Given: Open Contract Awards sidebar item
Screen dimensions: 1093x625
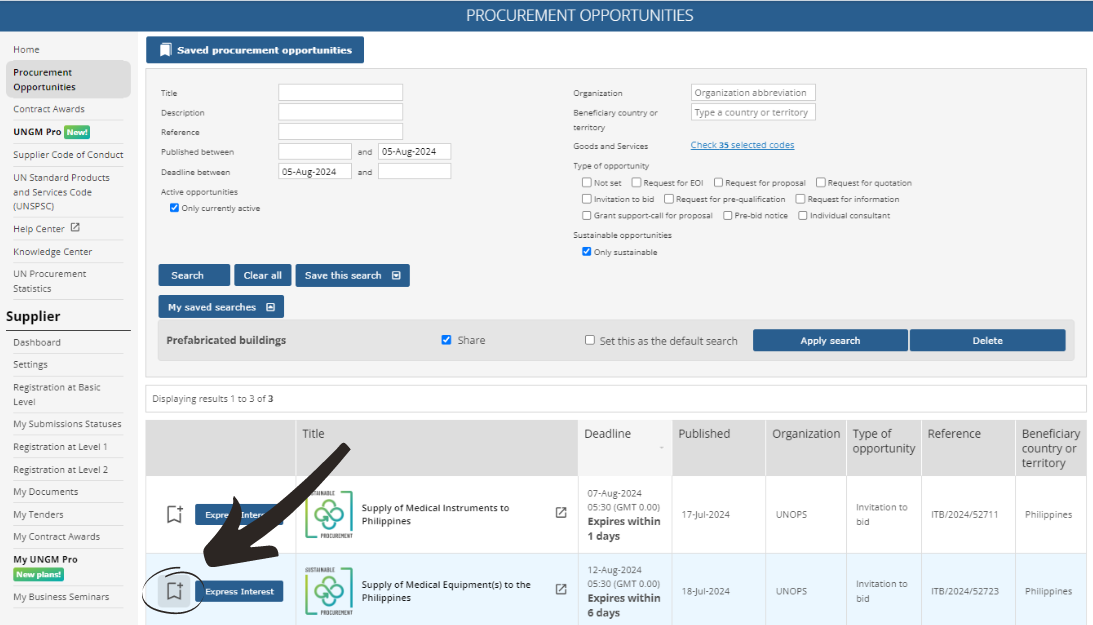Looking at the screenshot, I should tap(49, 109).
